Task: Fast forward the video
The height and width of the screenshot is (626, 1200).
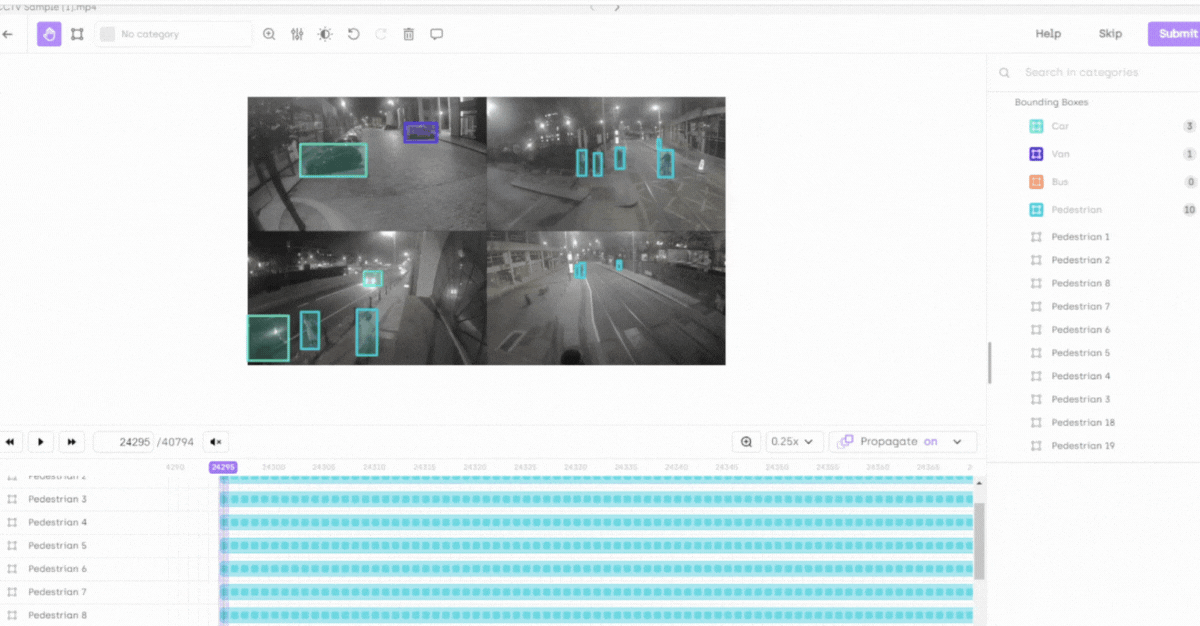Action: [x=71, y=442]
